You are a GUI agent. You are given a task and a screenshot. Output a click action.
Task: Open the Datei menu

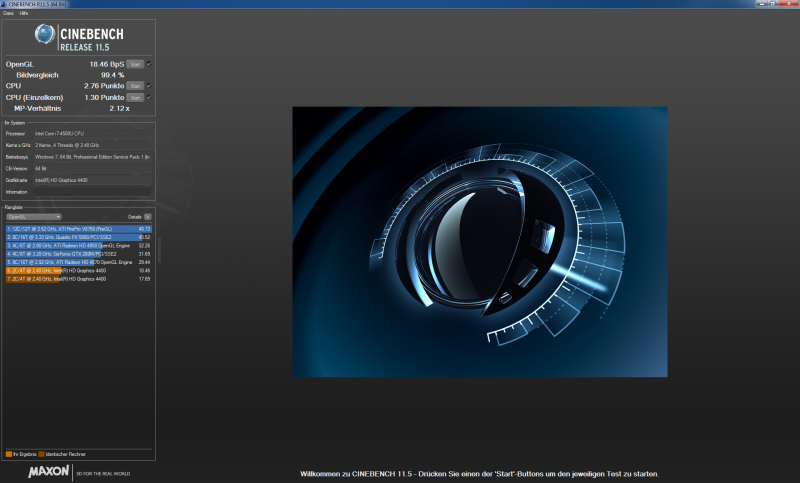(8, 13)
